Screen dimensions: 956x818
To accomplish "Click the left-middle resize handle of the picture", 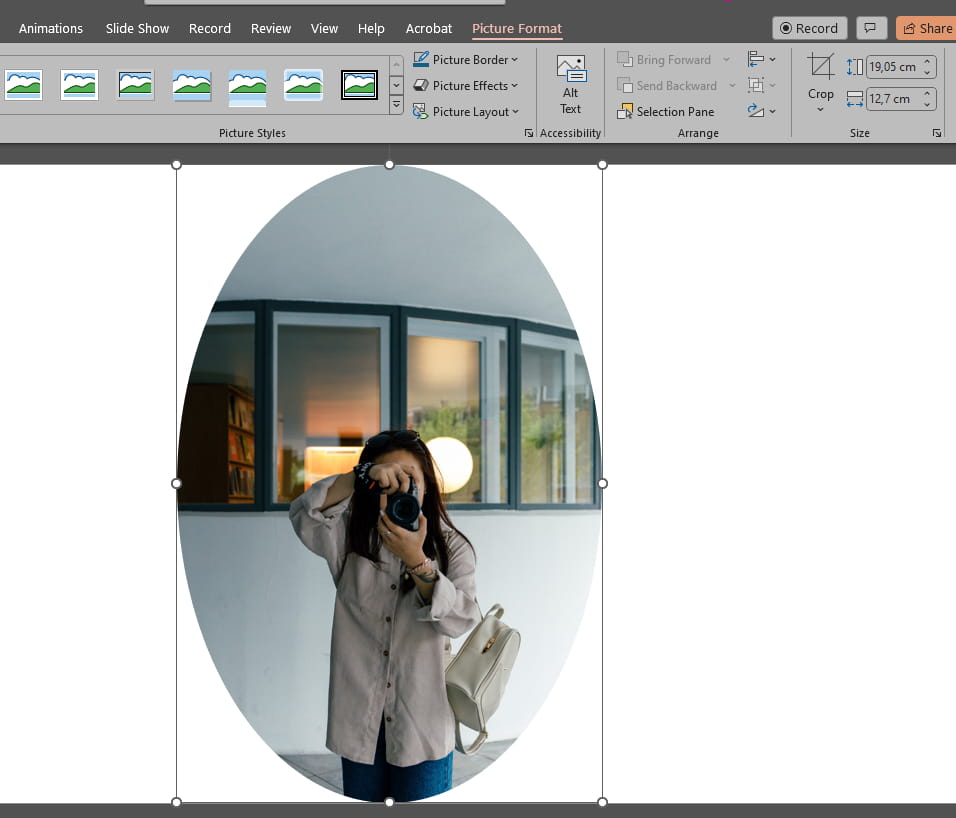I will 176,483.
